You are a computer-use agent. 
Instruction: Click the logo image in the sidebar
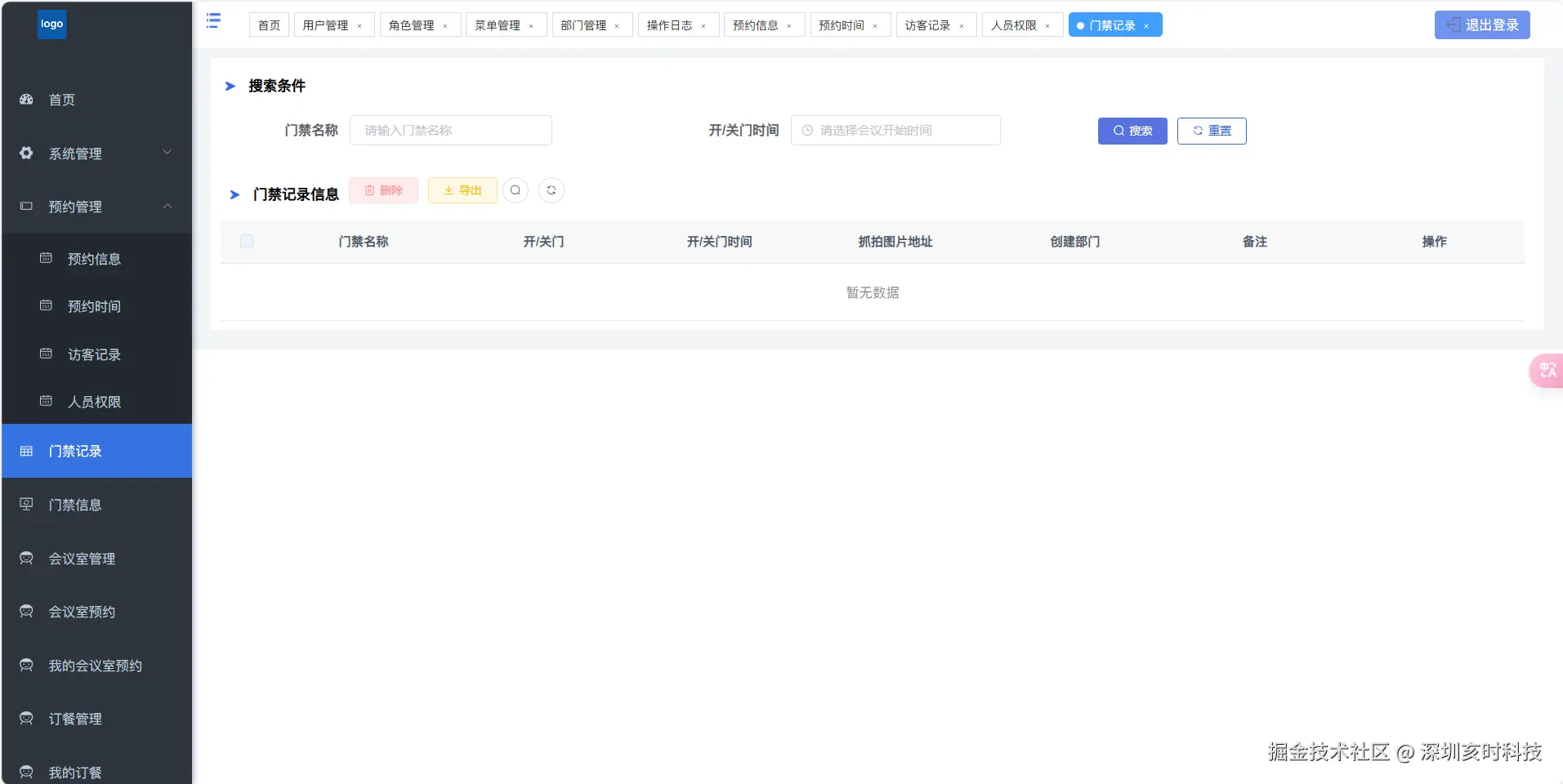point(51,24)
